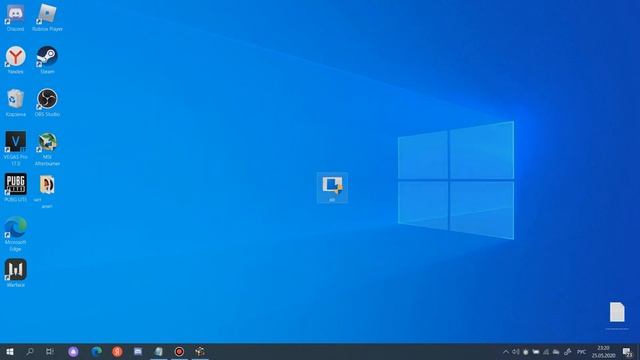640x360 pixels.
Task: Select the Discord desktop shortcut
Action: tap(15, 18)
